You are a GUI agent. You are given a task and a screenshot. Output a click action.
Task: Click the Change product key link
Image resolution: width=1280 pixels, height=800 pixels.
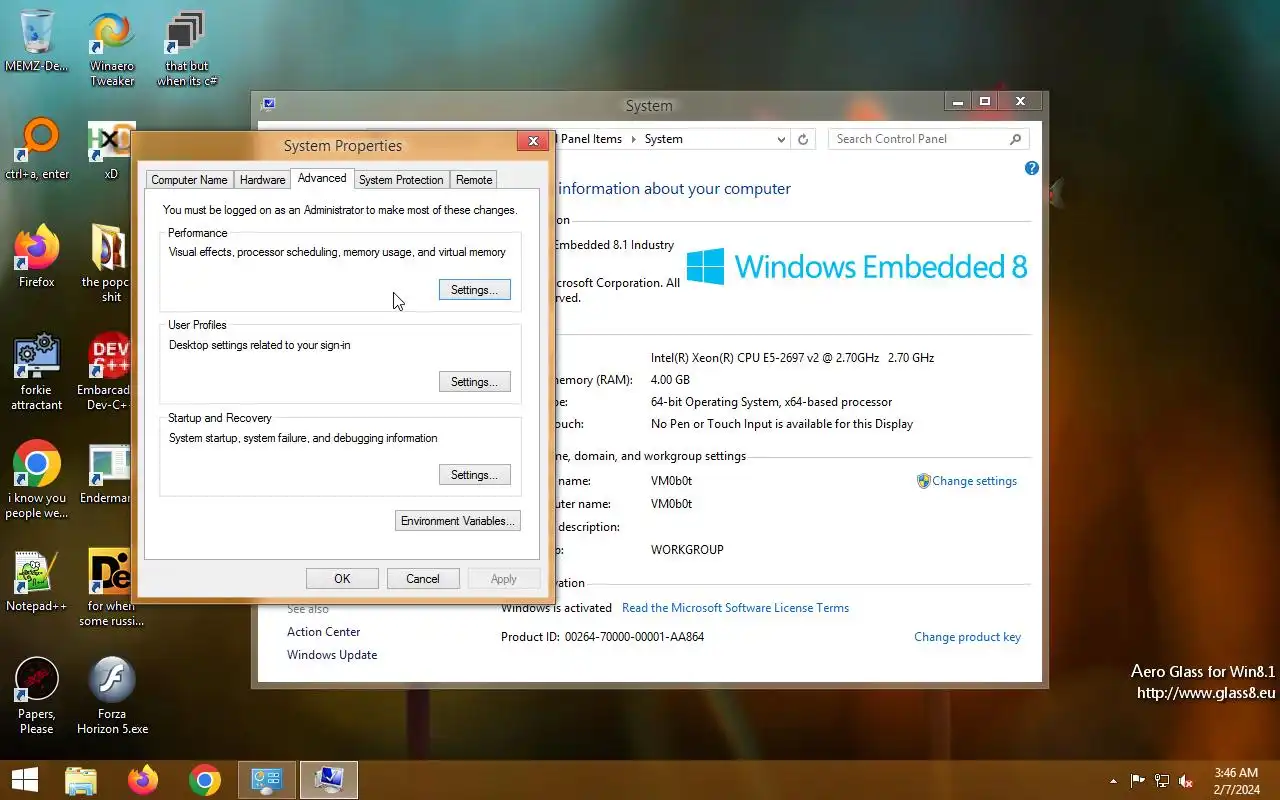point(967,637)
